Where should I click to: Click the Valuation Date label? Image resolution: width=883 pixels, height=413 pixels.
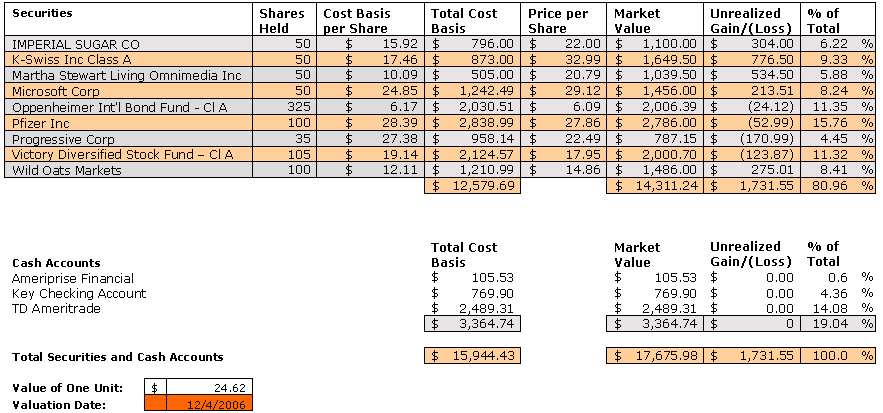[59, 403]
